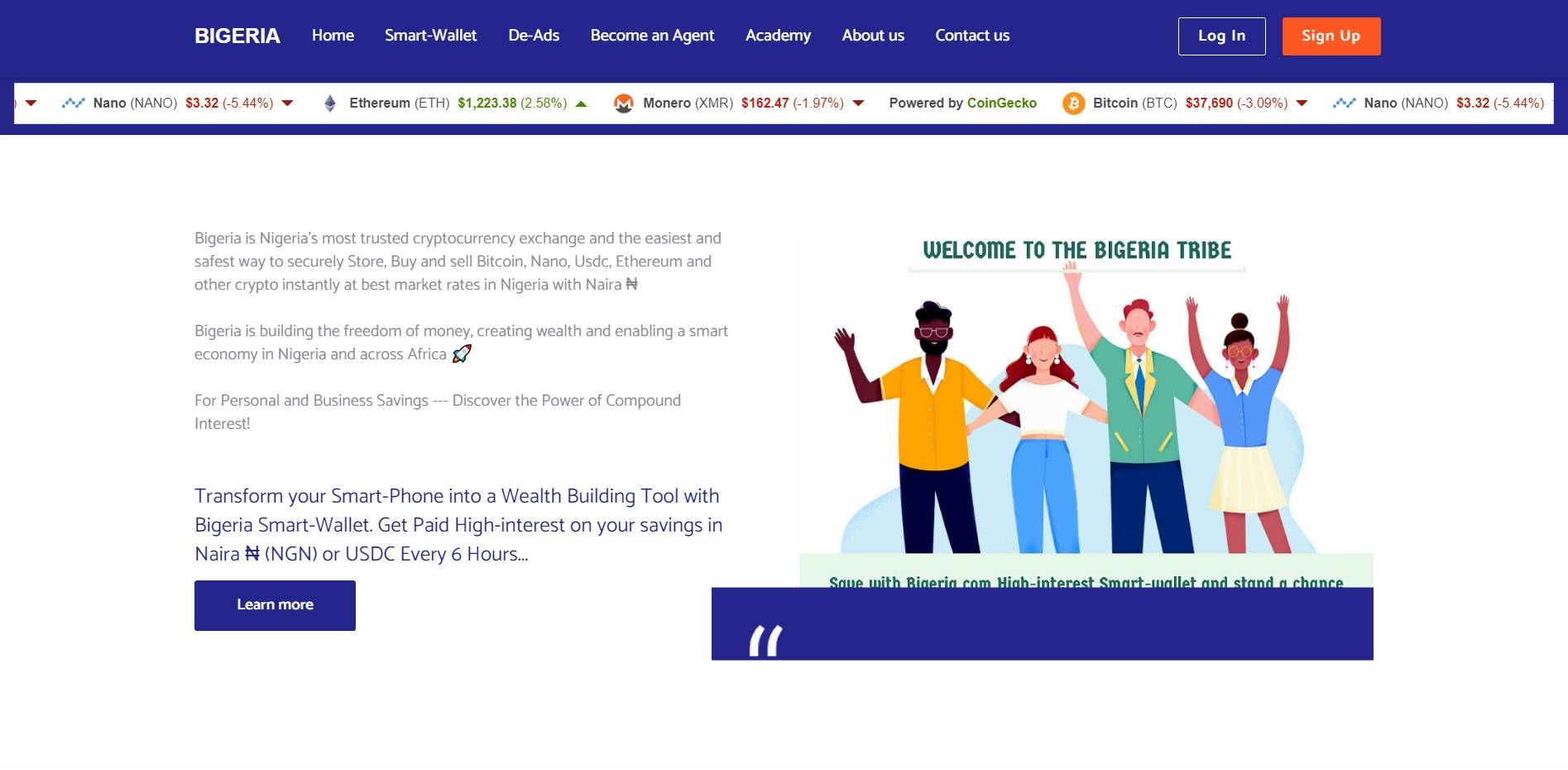1568x770 pixels.
Task: Select Academy in the navbar
Action: click(x=778, y=36)
